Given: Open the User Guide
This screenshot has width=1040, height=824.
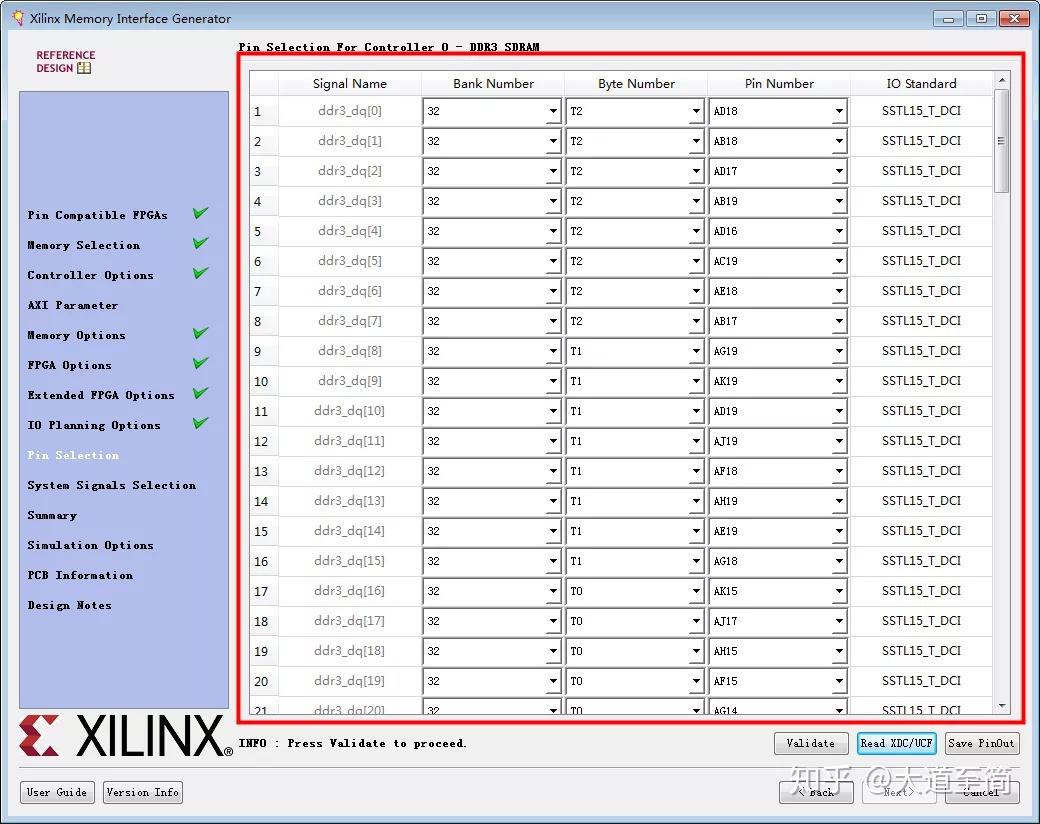Looking at the screenshot, I should [x=57, y=792].
